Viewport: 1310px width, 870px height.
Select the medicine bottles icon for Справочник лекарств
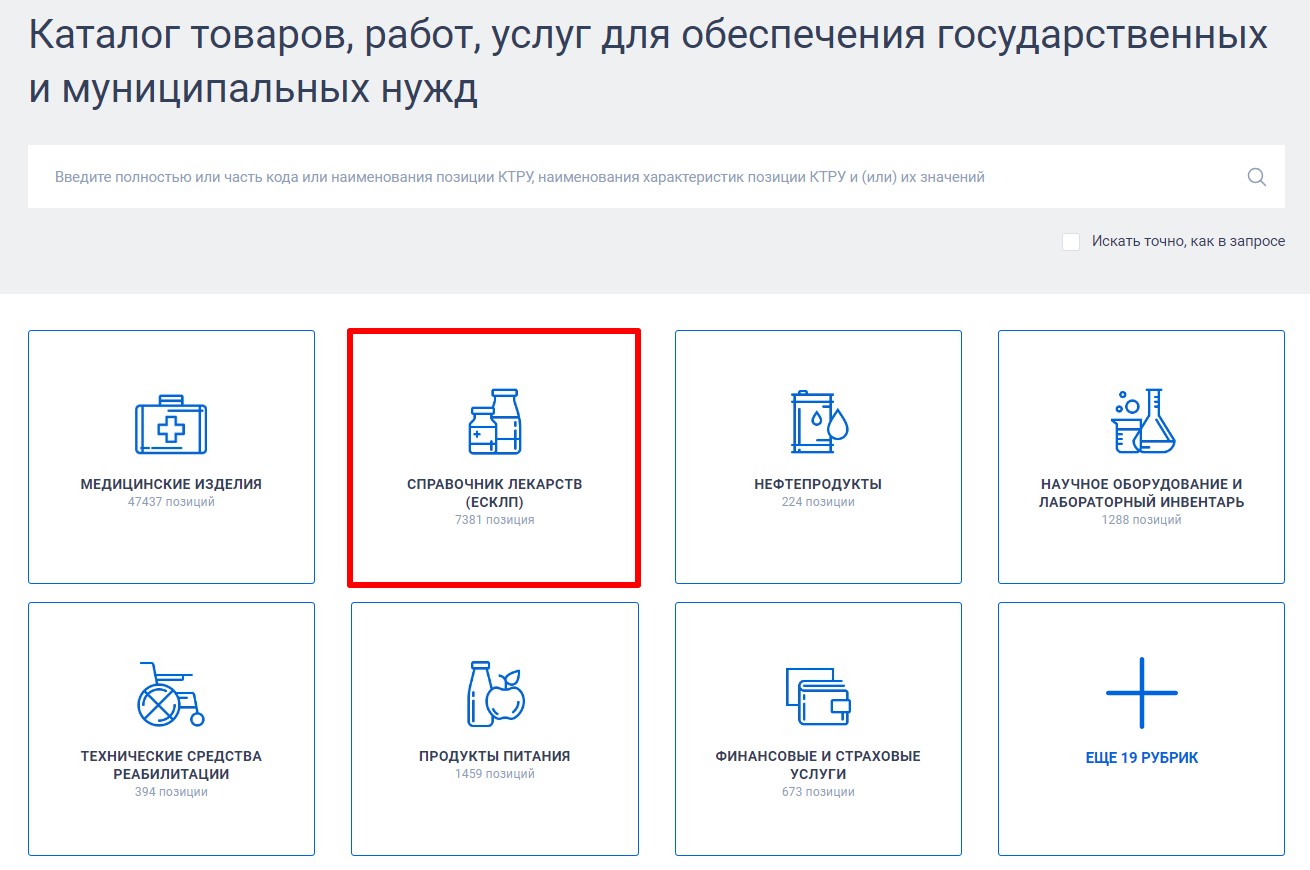(493, 420)
